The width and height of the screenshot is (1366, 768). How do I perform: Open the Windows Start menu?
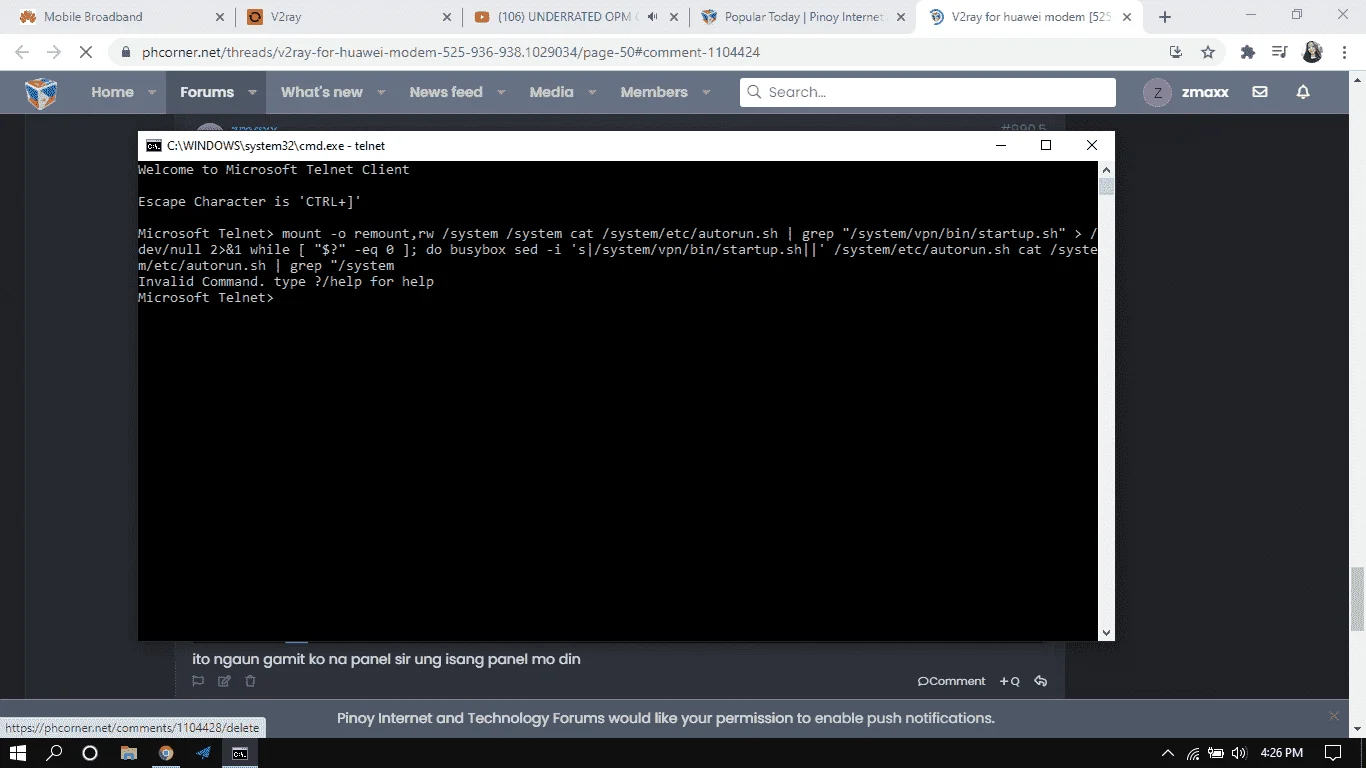click(20, 753)
